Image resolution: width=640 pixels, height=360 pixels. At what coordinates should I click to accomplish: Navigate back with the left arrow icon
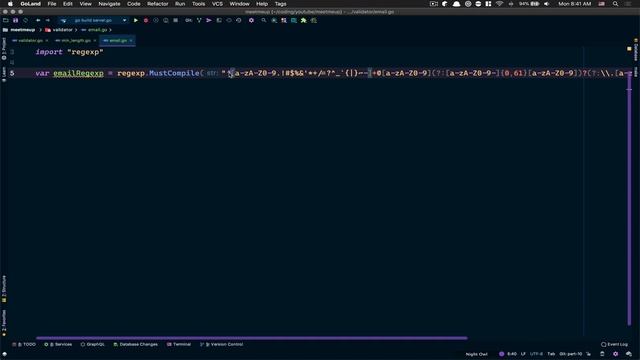pyautogui.click(x=38, y=20)
